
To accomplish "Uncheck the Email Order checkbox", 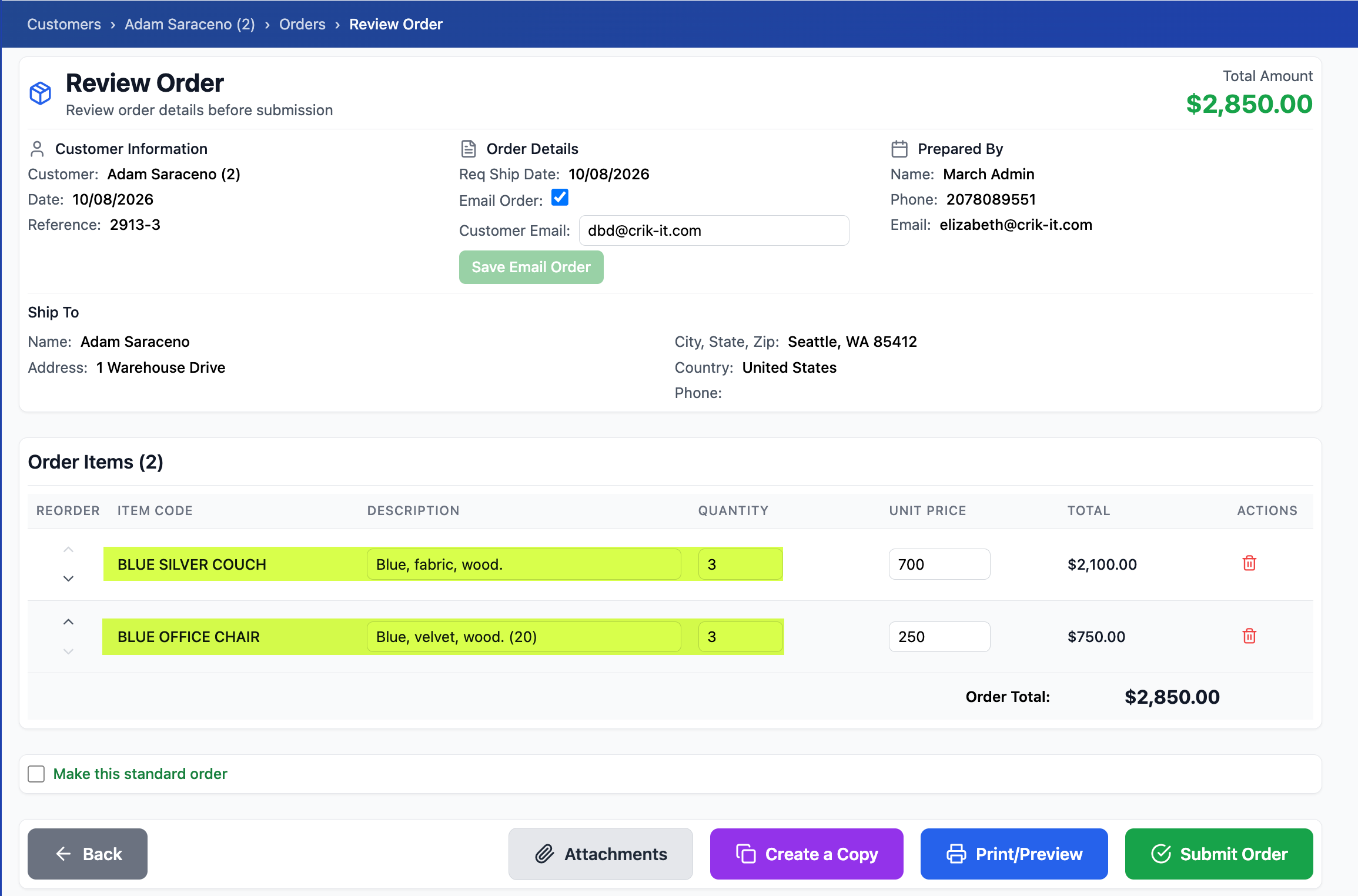I will click(560, 198).
